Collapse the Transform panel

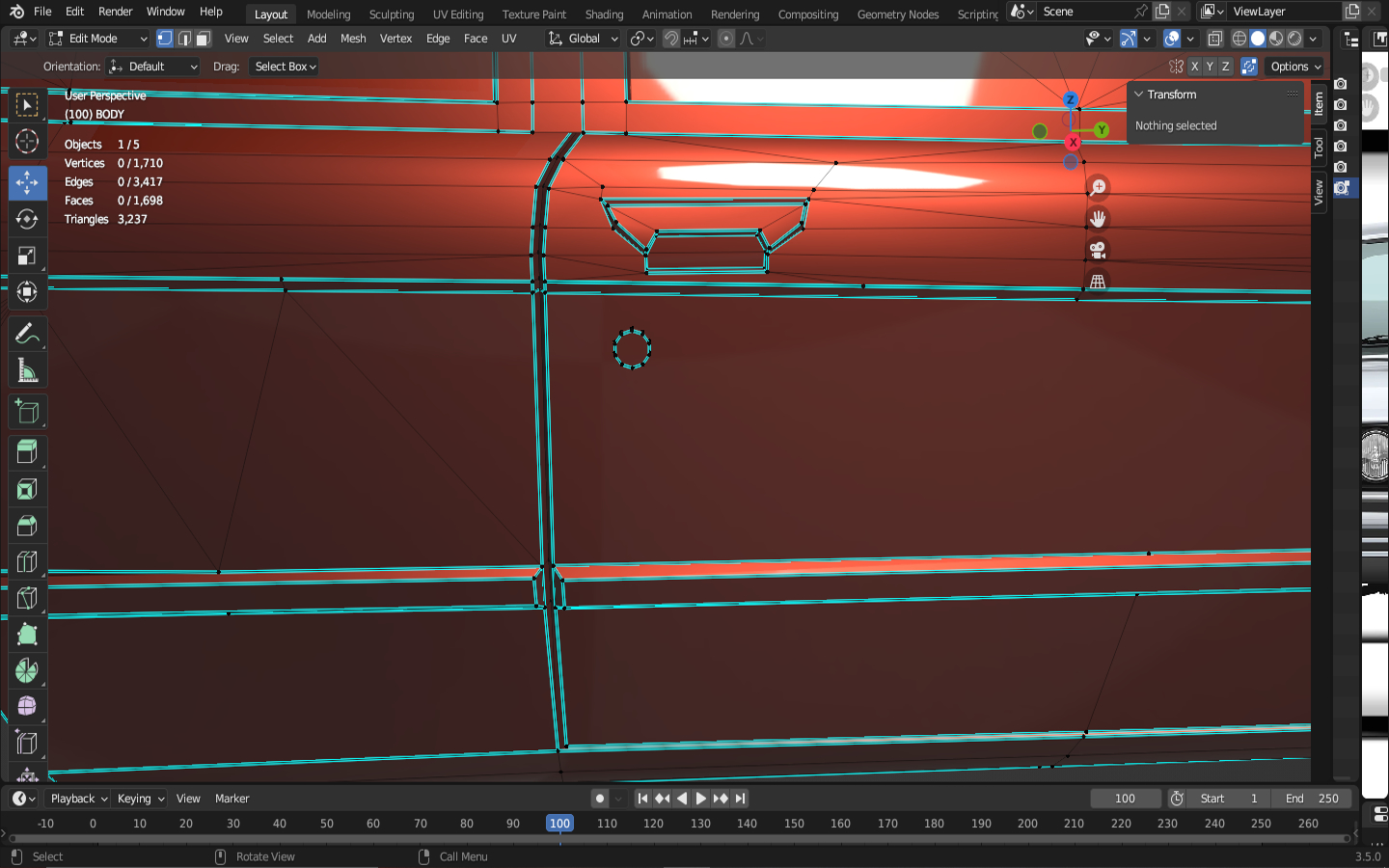tap(1139, 95)
